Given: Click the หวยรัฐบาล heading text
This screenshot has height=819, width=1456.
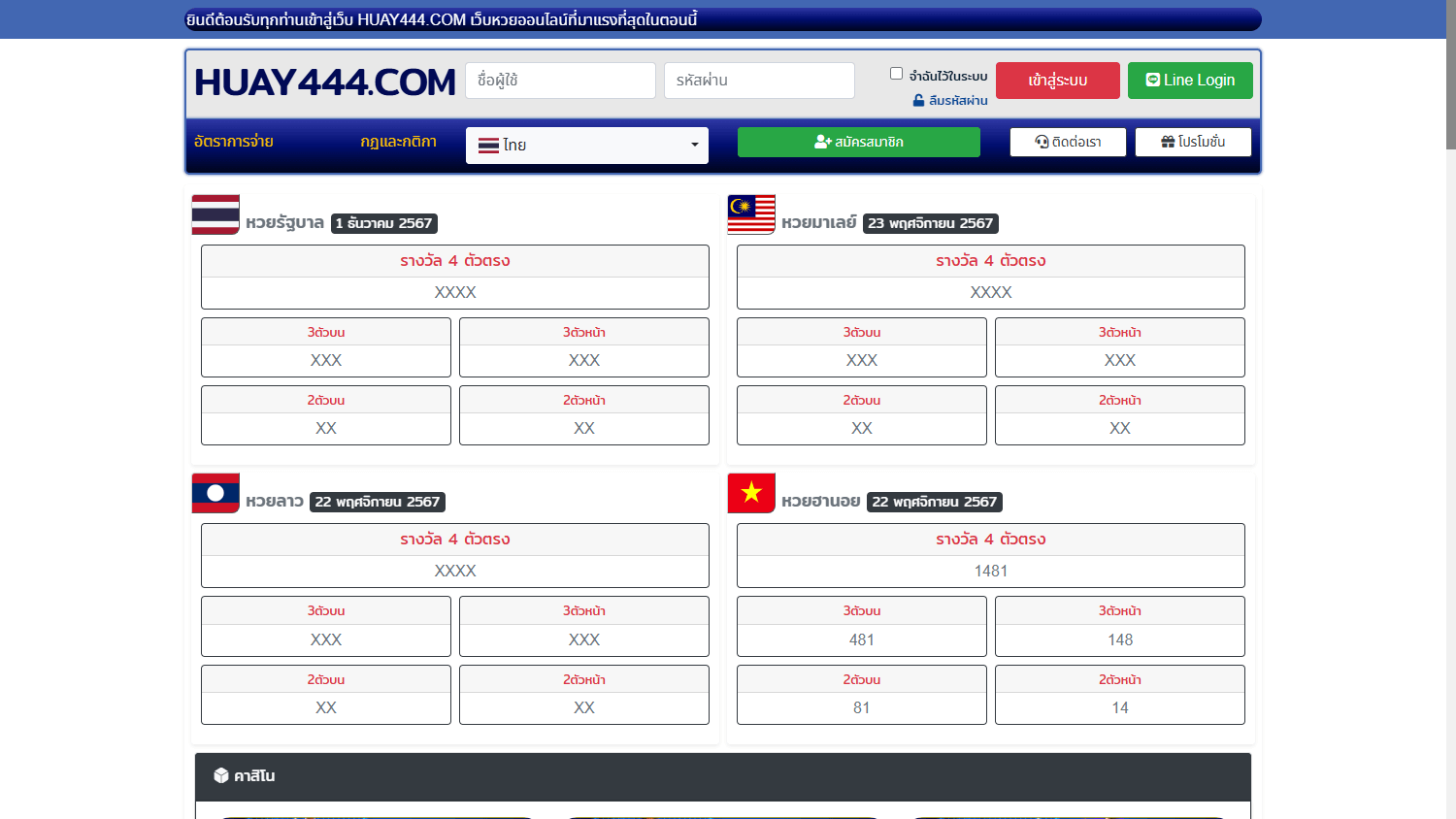Looking at the screenshot, I should point(284,223).
